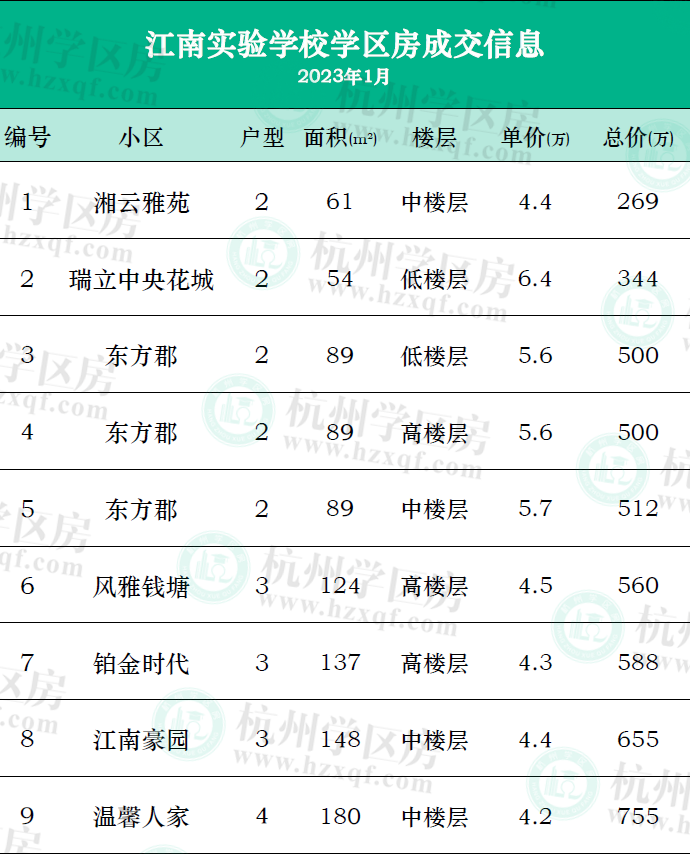Click room count 3 in 风雅钱塘 row
Viewport: 690px width, 854px height.
tap(262, 586)
